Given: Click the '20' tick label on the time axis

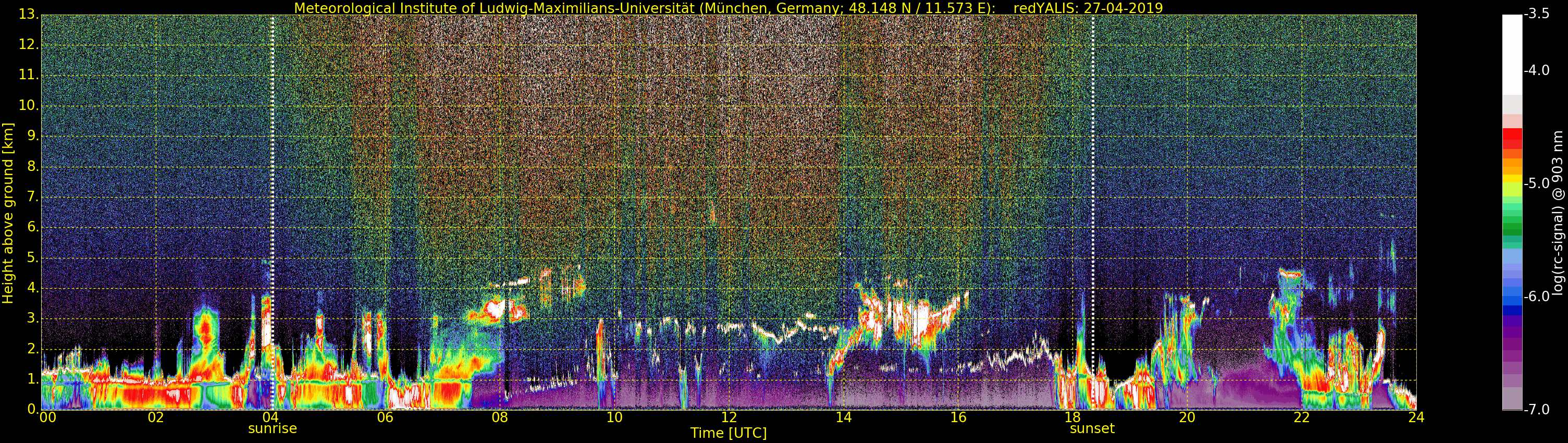Looking at the screenshot, I should (1187, 417).
